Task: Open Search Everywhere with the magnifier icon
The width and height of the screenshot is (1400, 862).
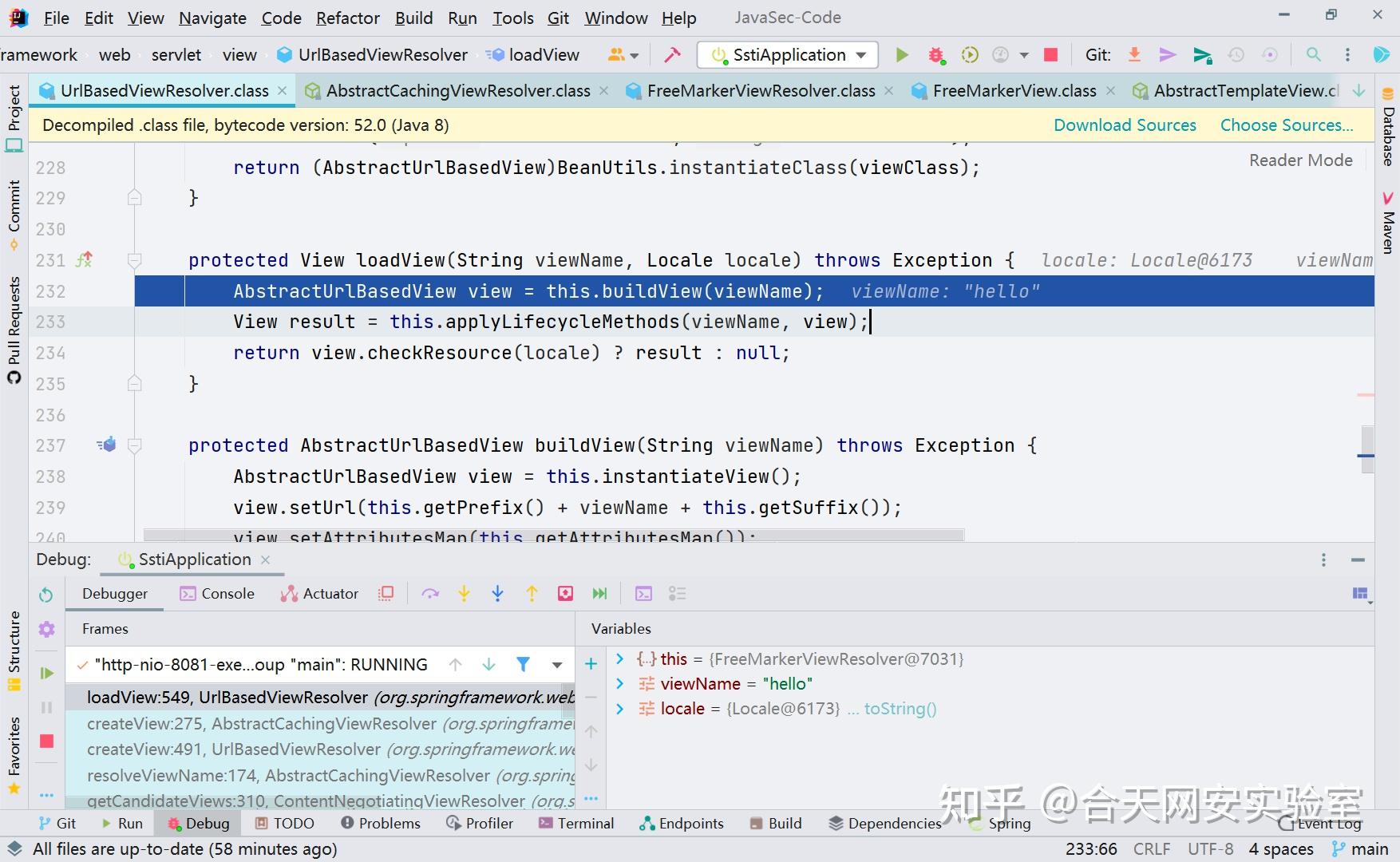Action: coord(1313,55)
